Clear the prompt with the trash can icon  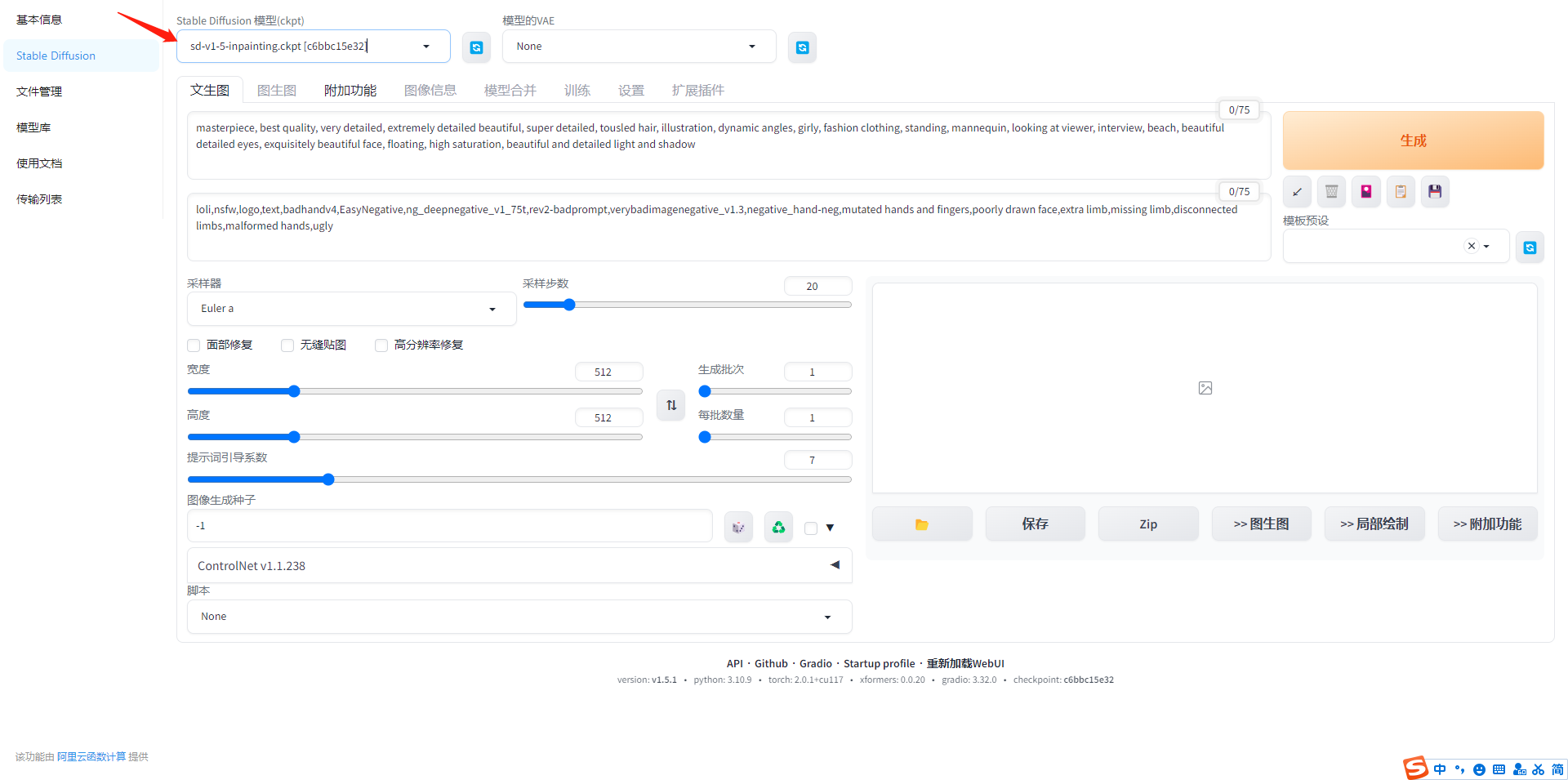1331,192
